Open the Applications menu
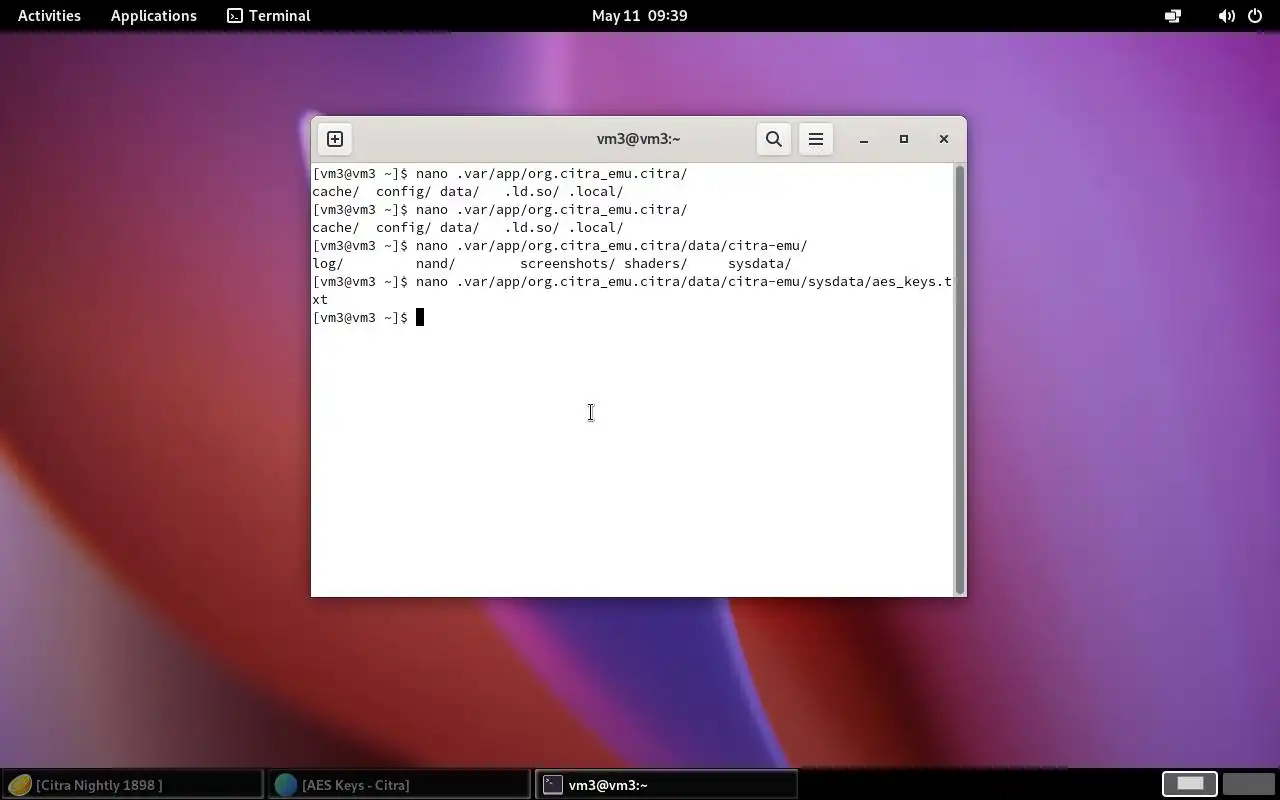 point(154,16)
